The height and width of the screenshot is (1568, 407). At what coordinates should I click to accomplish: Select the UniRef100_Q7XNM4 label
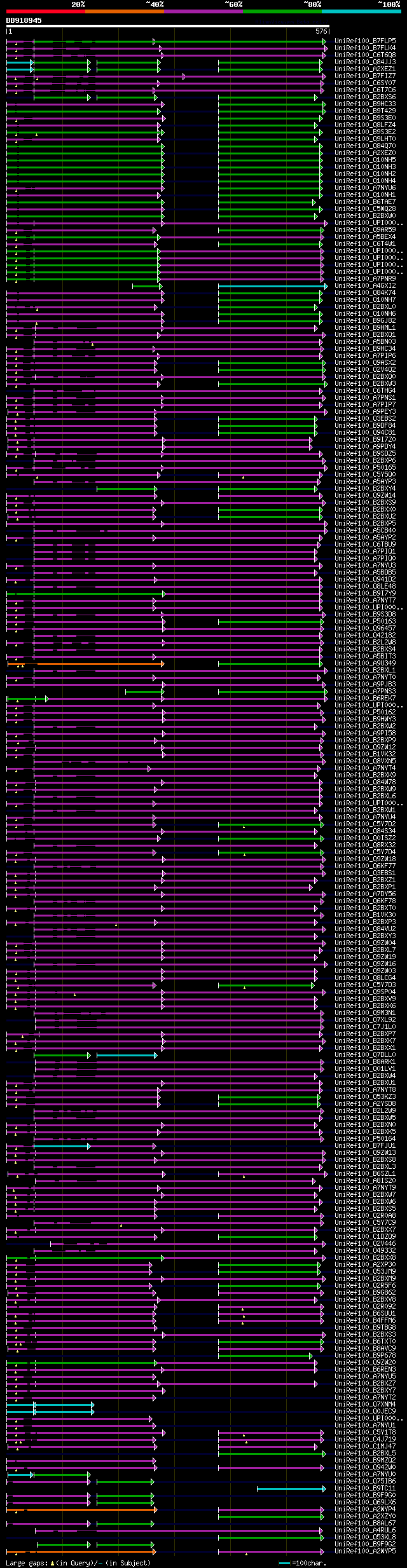[x=365, y=1404]
